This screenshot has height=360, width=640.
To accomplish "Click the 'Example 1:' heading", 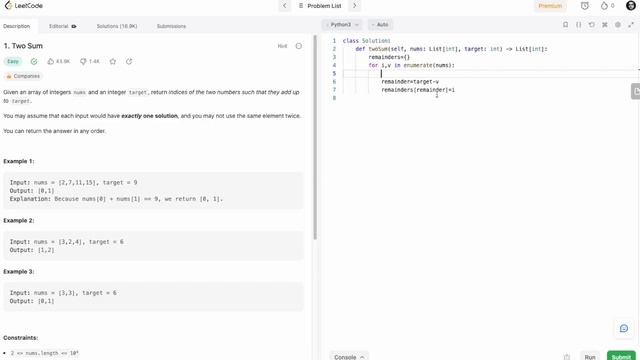I will click(x=19, y=161).
